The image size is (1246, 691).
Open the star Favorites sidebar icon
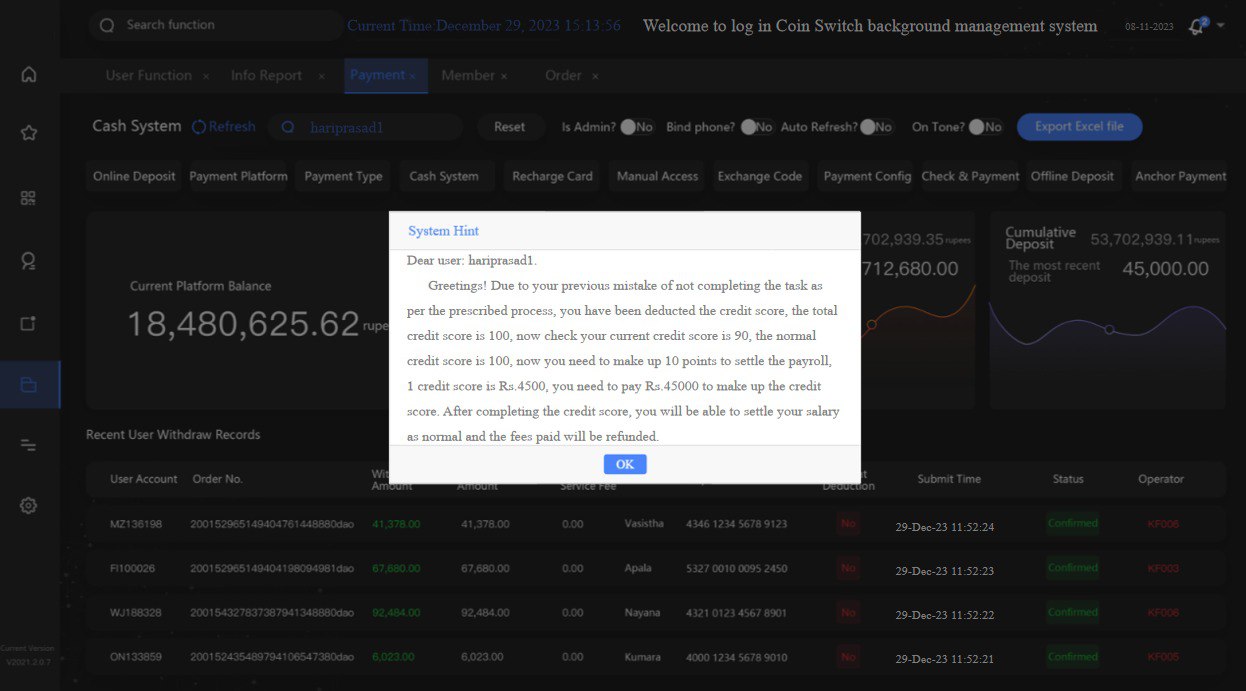(29, 132)
